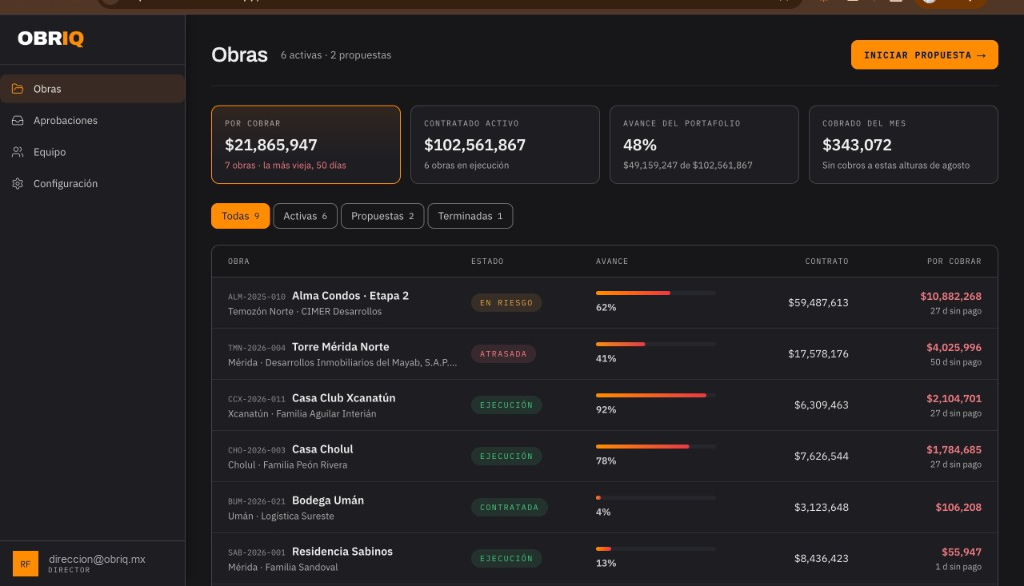
Task: Click EJECUCIÓN badge on Residencia Sabinos row
Action: click(x=506, y=559)
